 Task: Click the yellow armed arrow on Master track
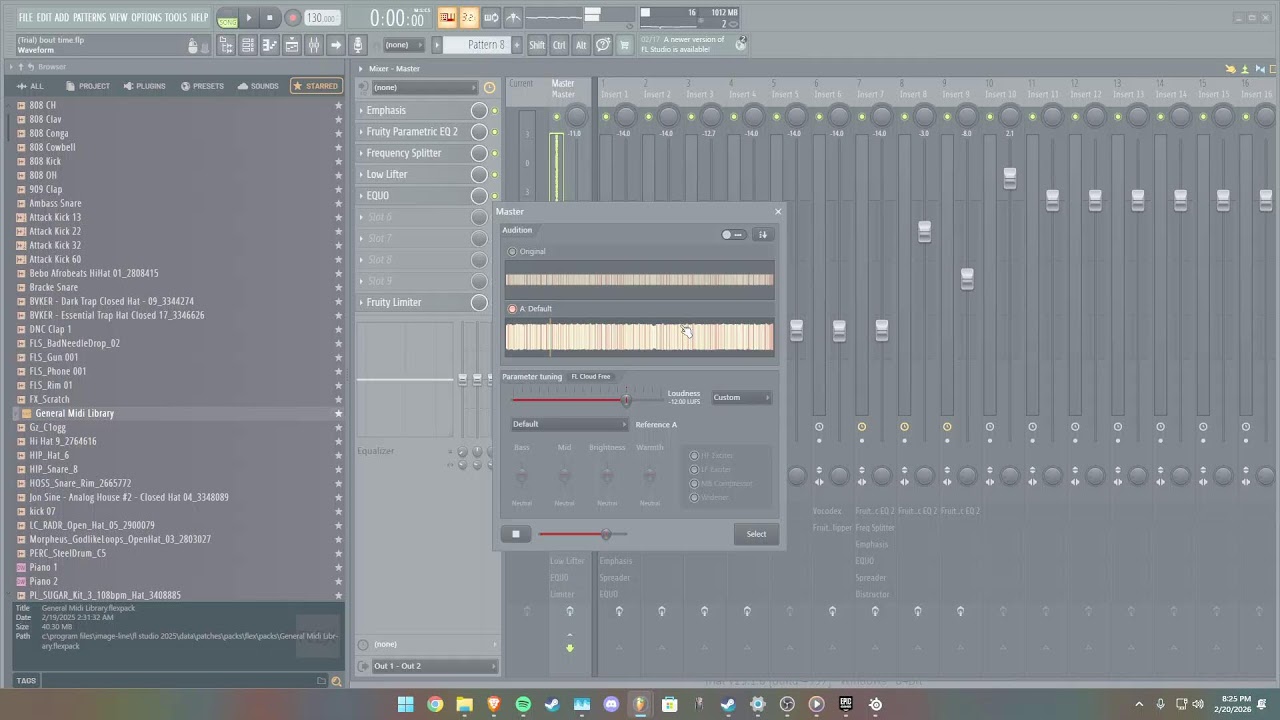(570, 647)
